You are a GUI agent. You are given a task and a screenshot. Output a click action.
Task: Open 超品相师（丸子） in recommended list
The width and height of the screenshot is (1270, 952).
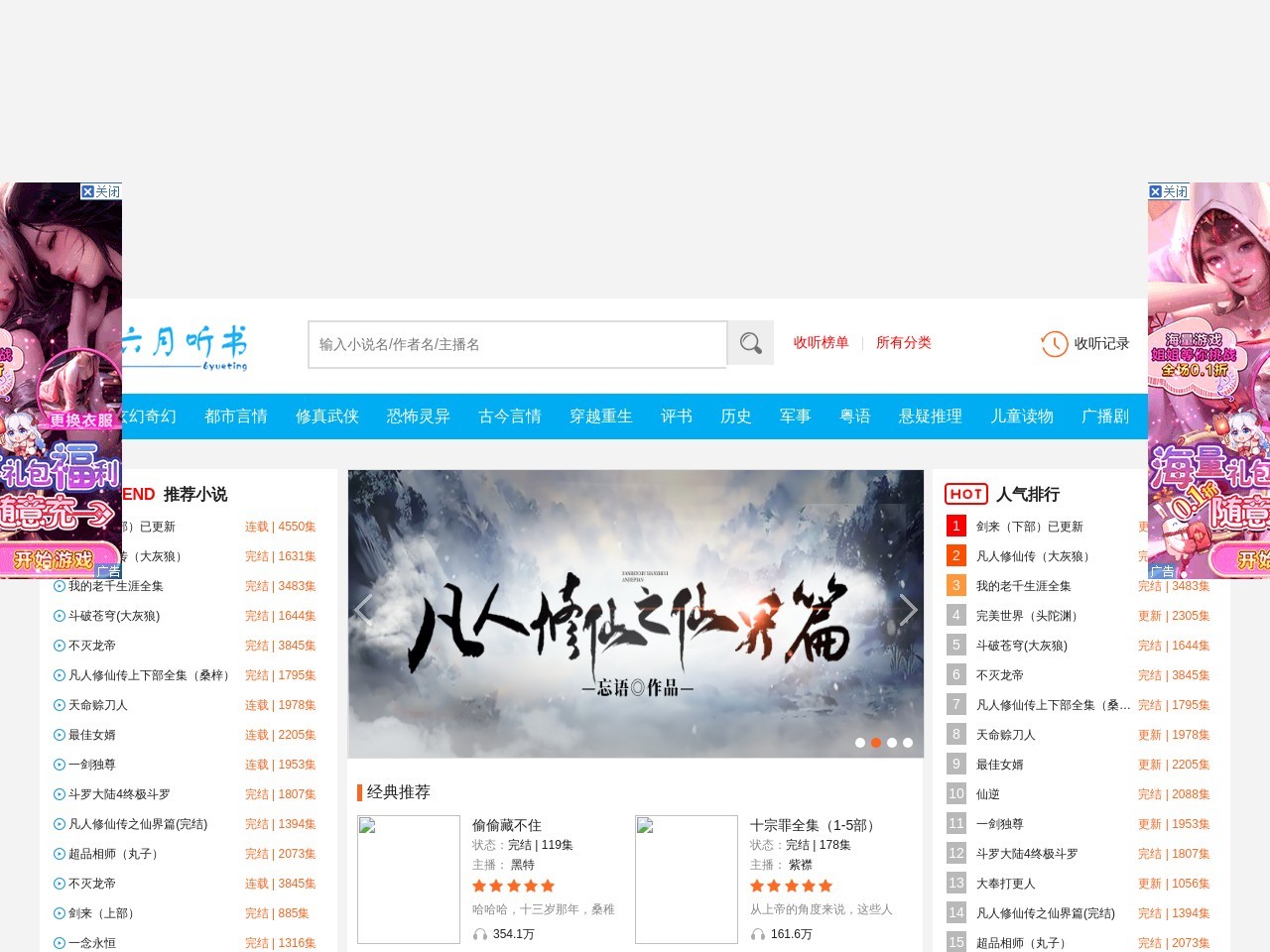click(x=116, y=854)
